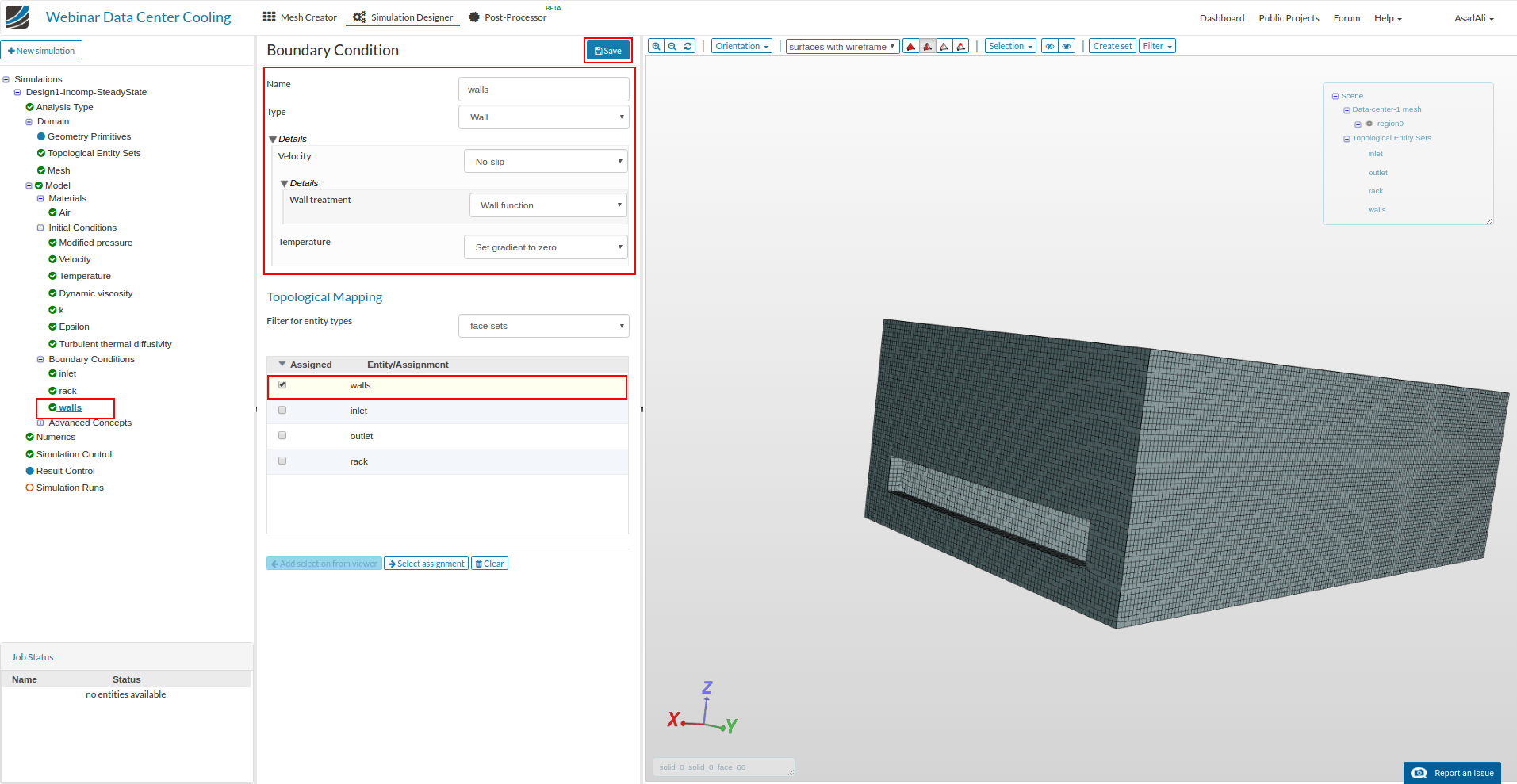Screen dimensions: 1517x784
Task: Click the eye show-all icon in viewer toolbar
Action: (x=1067, y=46)
